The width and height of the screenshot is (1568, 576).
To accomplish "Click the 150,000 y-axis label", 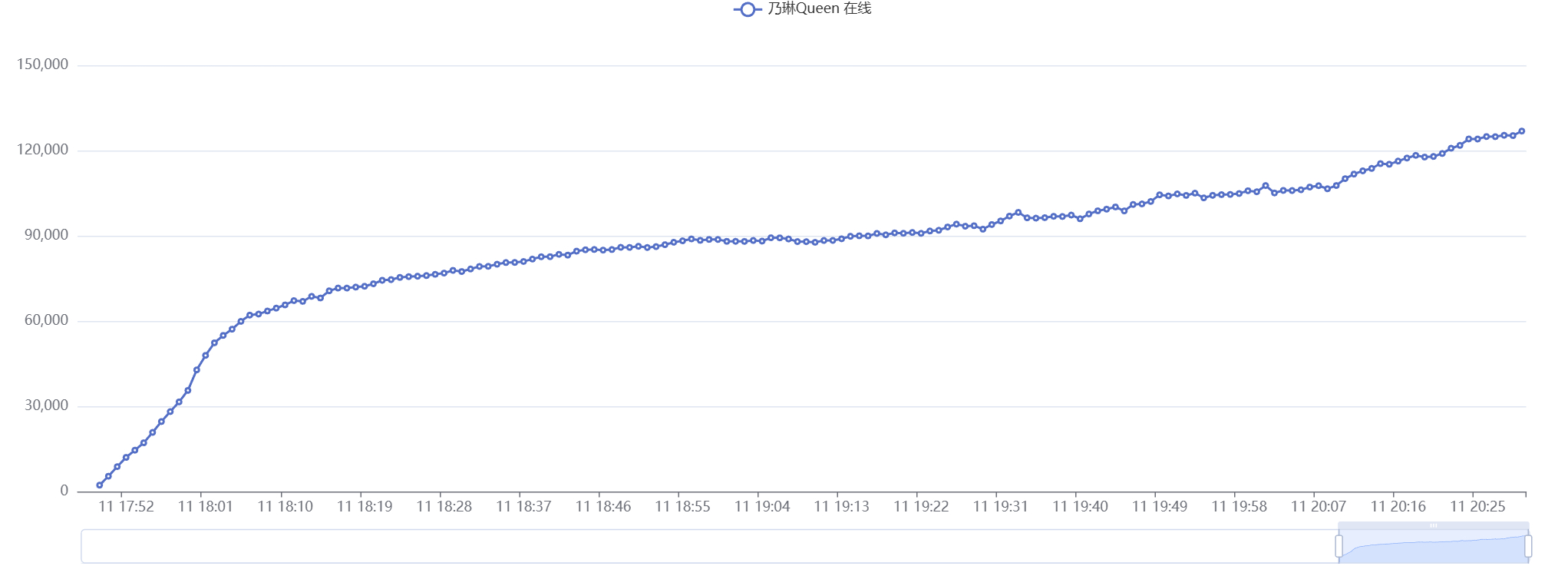I will coord(43,65).
